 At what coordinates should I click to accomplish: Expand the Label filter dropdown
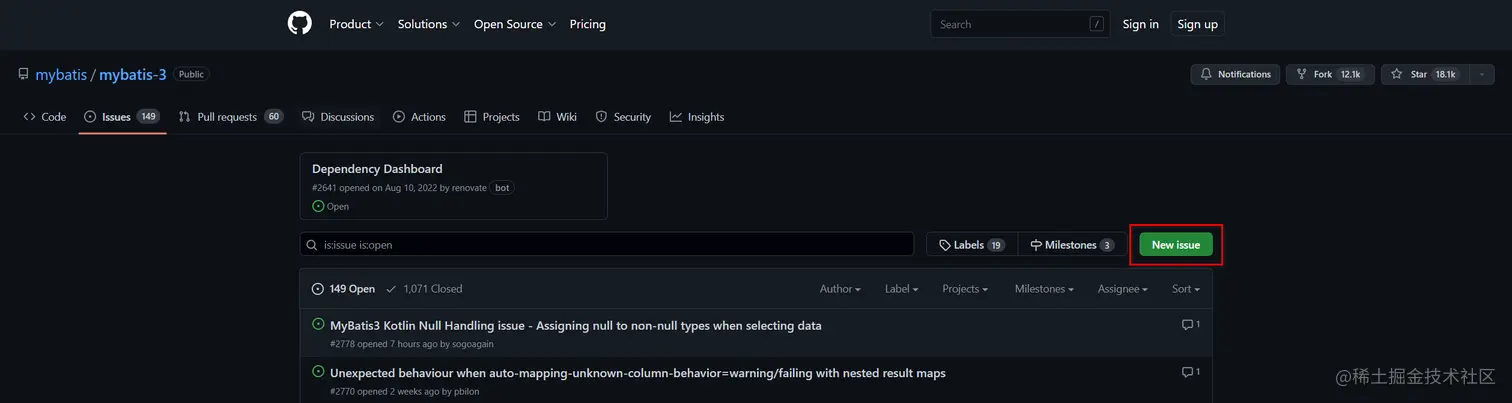(x=901, y=289)
